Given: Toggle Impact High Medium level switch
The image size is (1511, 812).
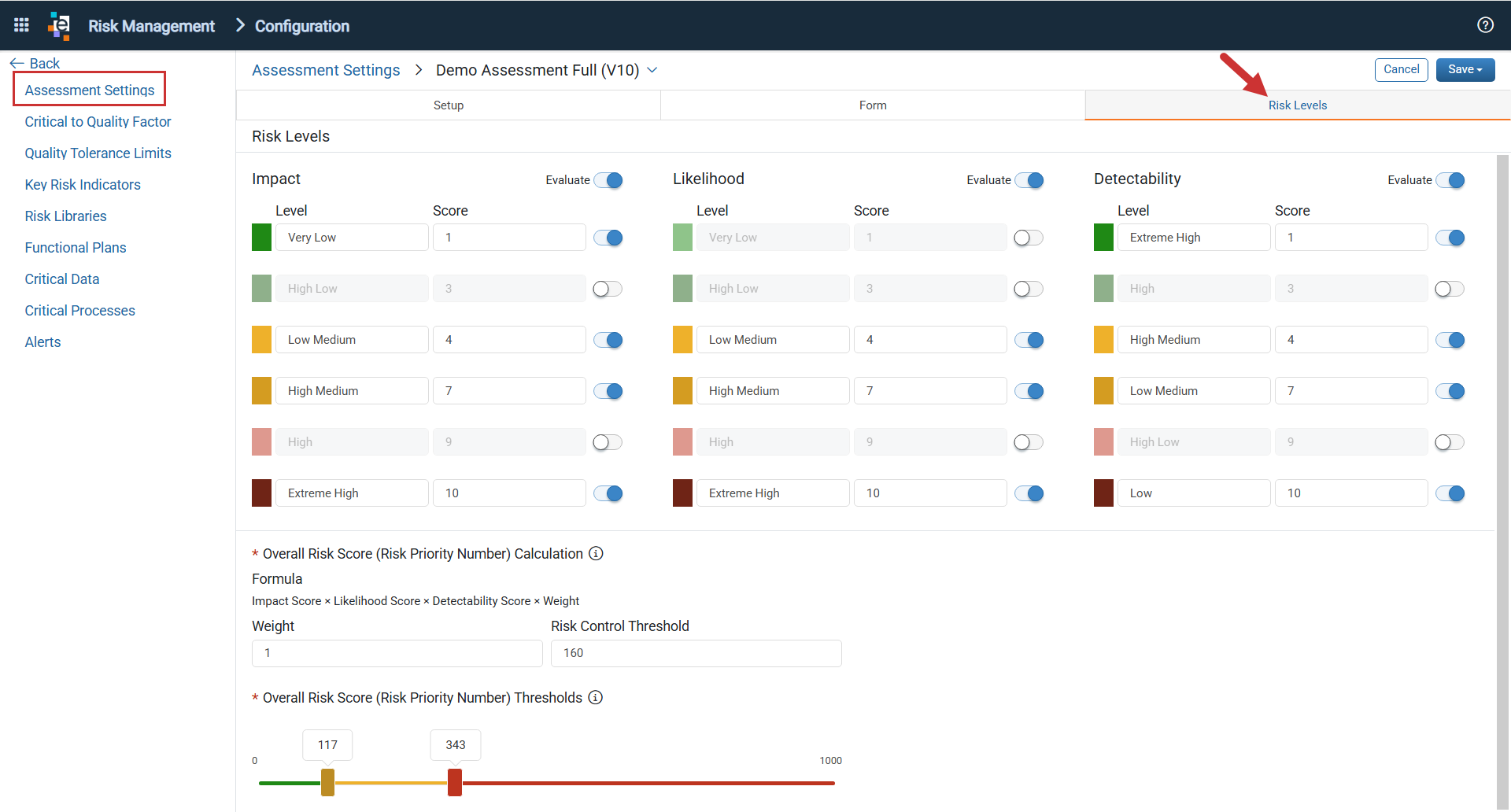Looking at the screenshot, I should 608,391.
